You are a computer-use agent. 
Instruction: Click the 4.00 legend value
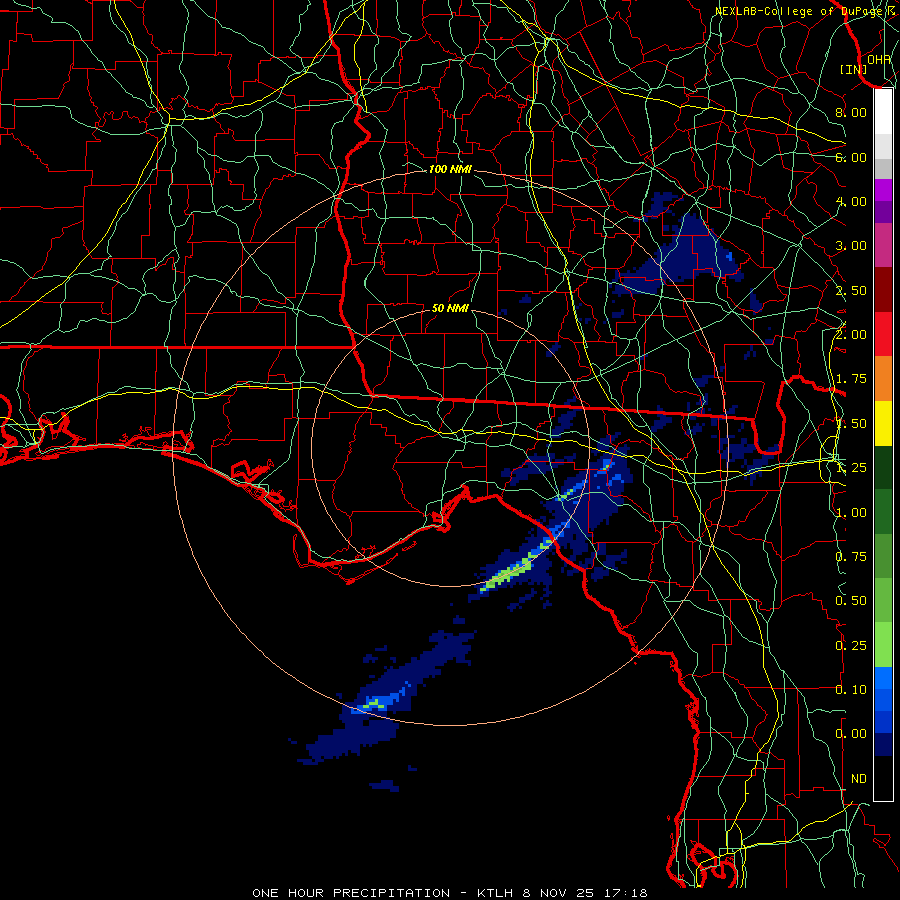point(851,201)
